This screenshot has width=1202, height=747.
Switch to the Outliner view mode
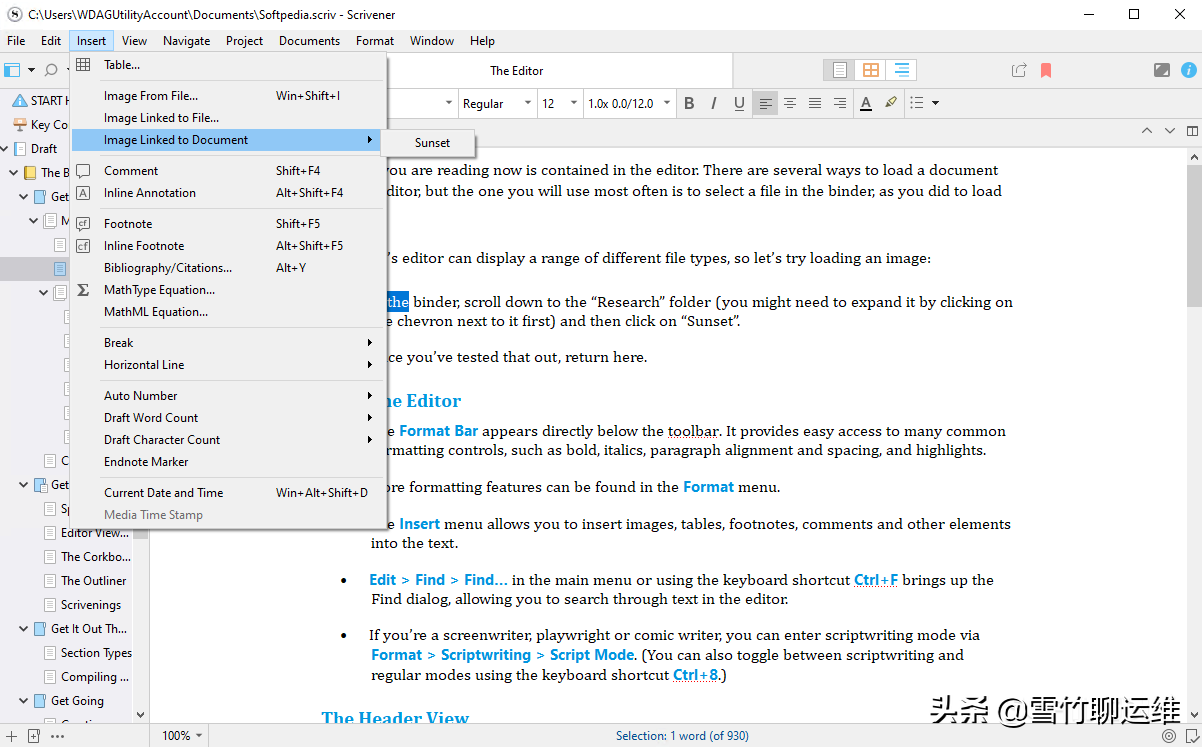point(902,70)
